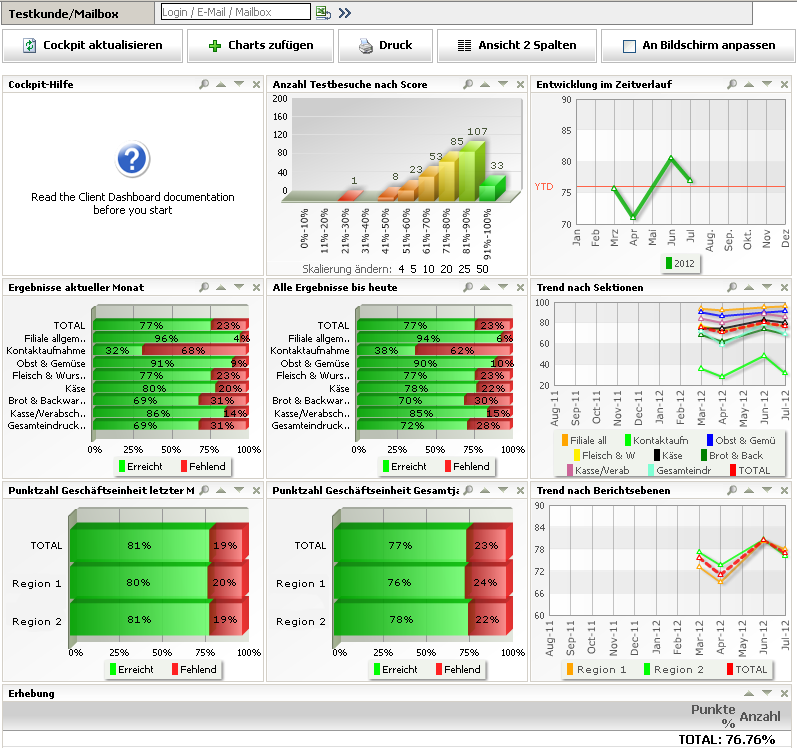The width and height of the screenshot is (797, 748).
Task: Toggle An Bildschirm anpassen checkbox
Action: tap(629, 46)
